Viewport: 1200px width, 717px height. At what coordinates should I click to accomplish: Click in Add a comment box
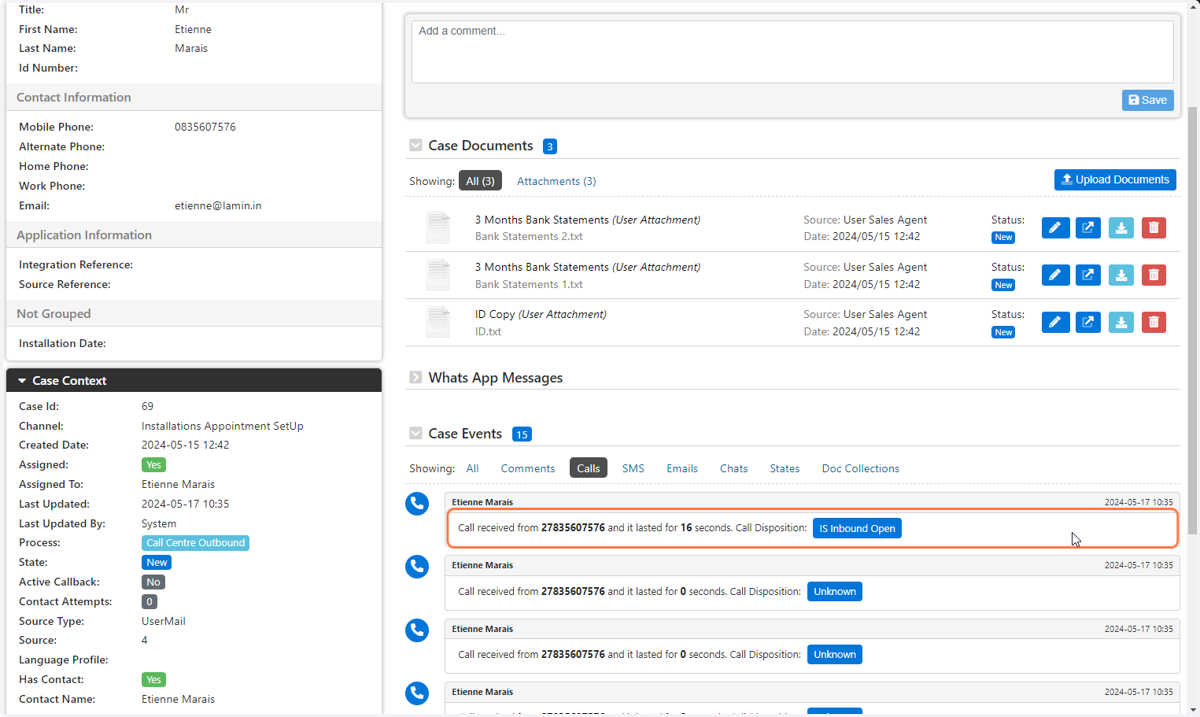pos(792,52)
